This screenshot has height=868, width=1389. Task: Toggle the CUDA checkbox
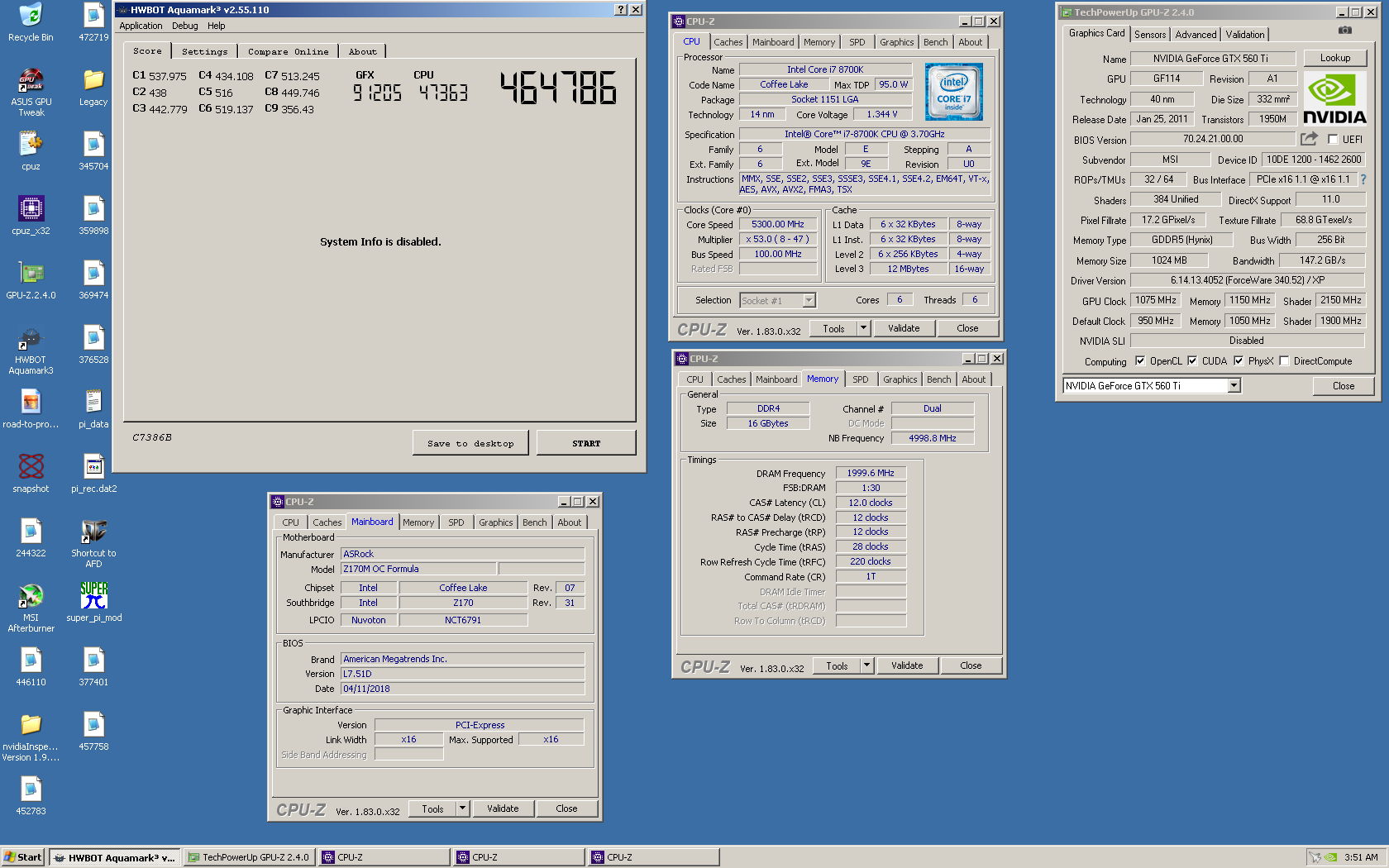click(x=1192, y=360)
